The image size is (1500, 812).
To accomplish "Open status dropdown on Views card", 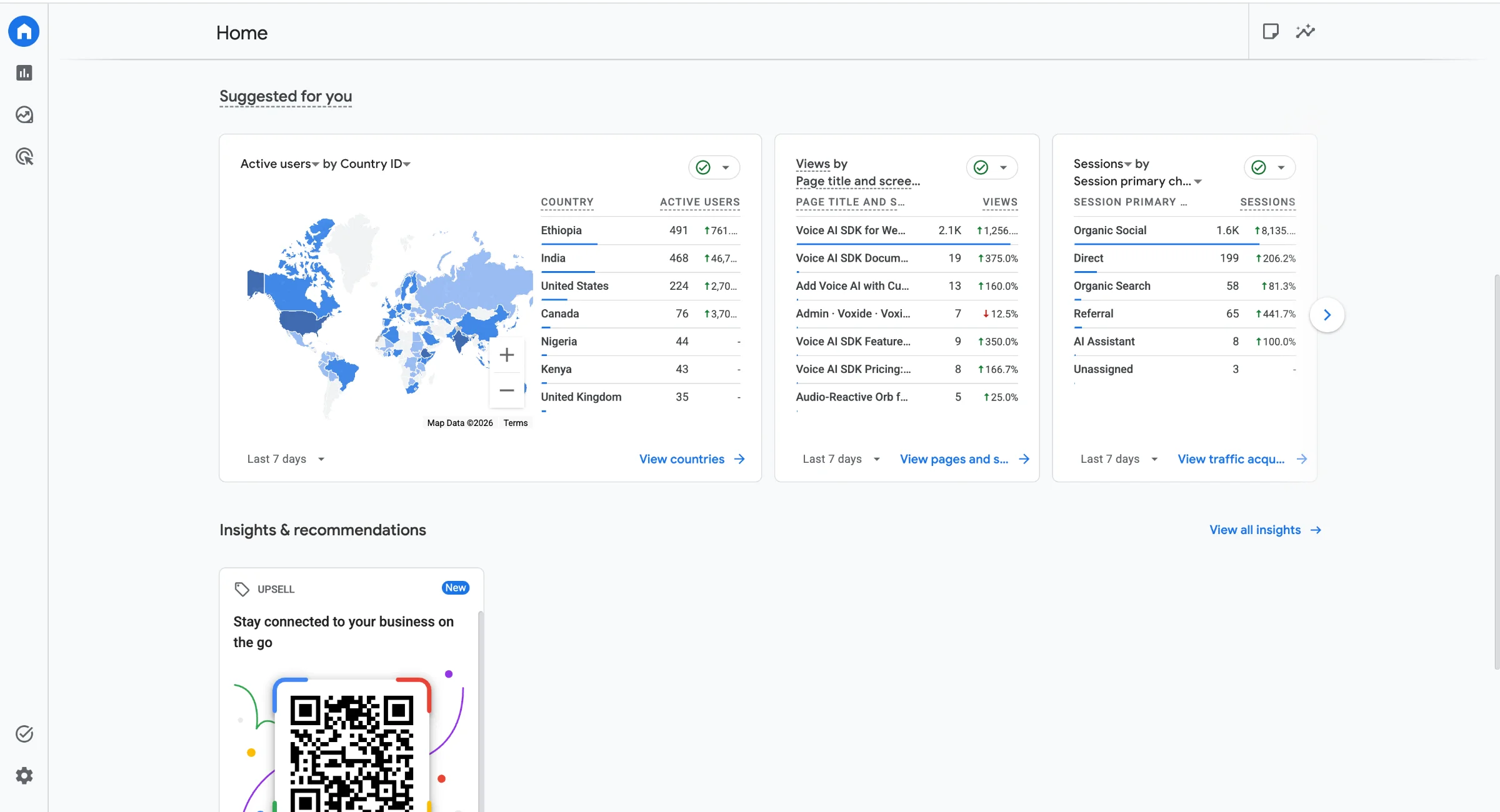I will 992,167.
